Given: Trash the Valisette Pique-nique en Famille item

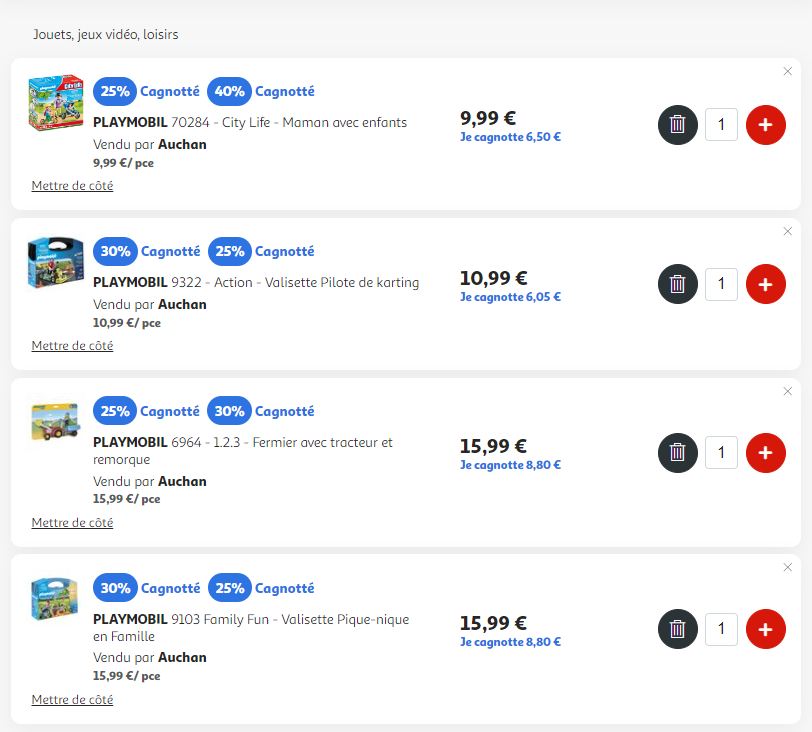Looking at the screenshot, I should (677, 629).
